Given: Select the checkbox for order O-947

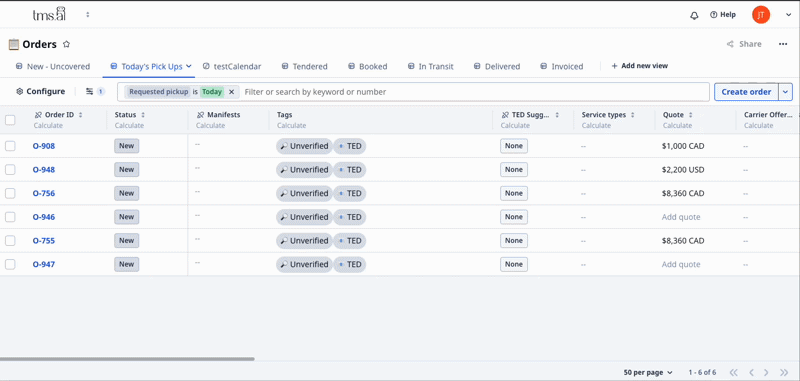Looking at the screenshot, I should pos(10,264).
